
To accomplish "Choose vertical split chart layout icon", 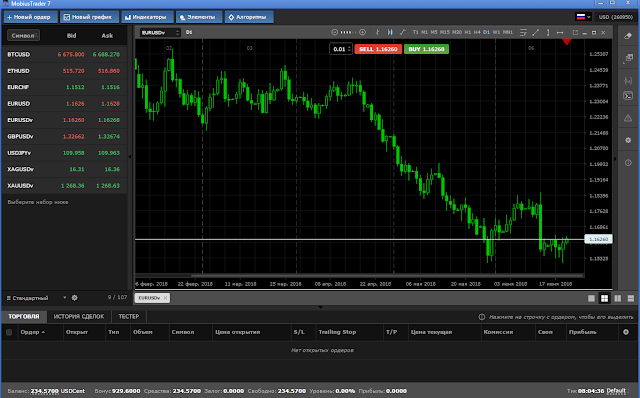I will (618, 298).
